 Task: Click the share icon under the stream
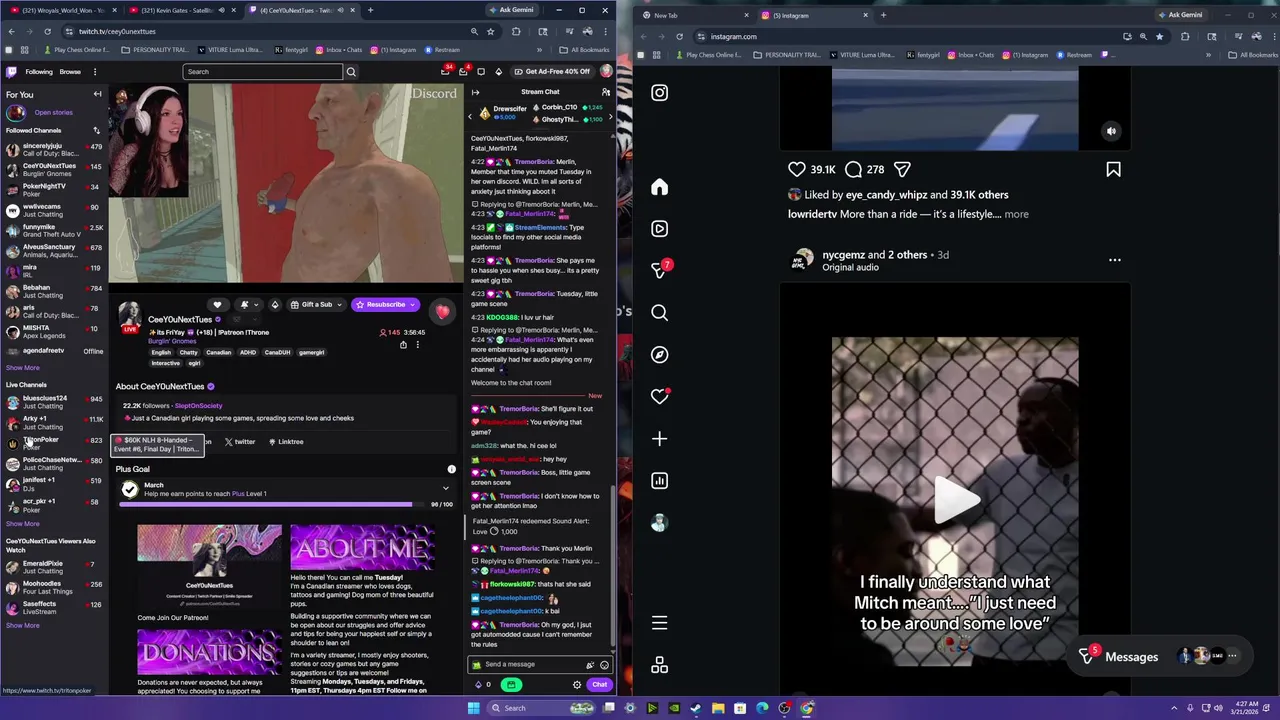(x=403, y=345)
